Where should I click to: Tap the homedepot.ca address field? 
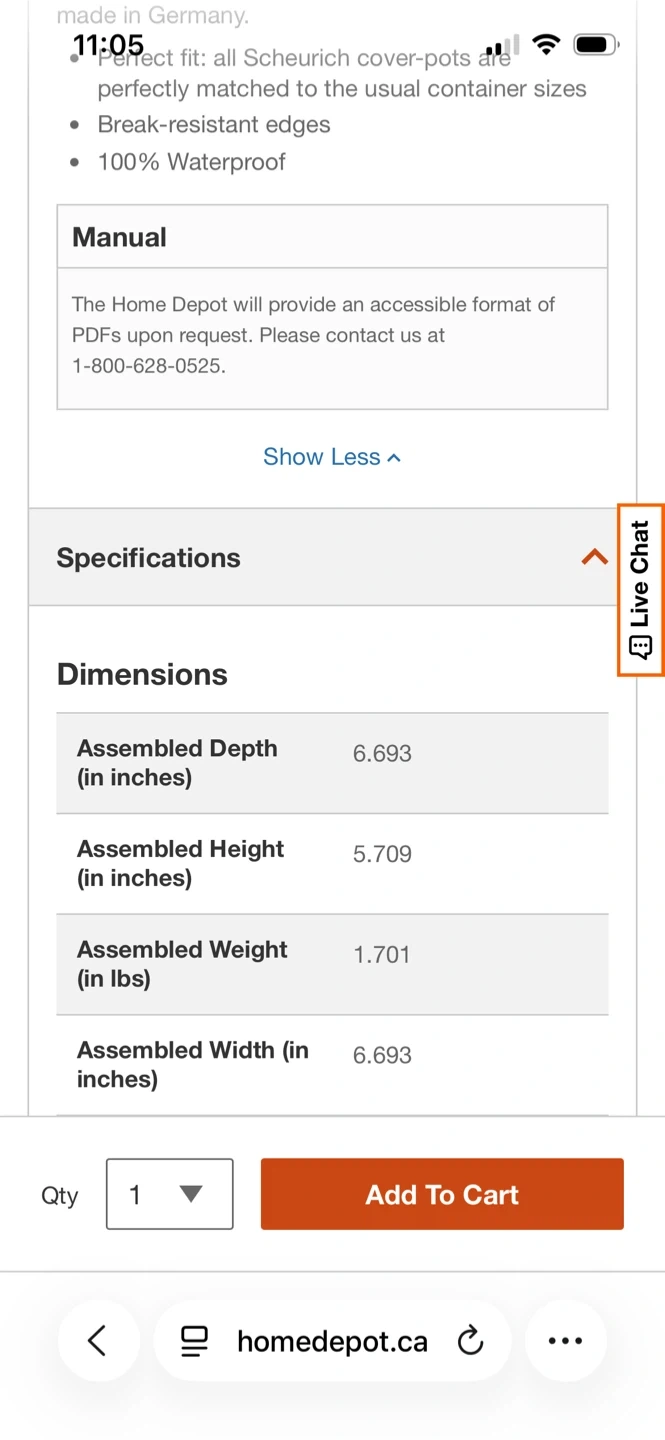[332, 1341]
